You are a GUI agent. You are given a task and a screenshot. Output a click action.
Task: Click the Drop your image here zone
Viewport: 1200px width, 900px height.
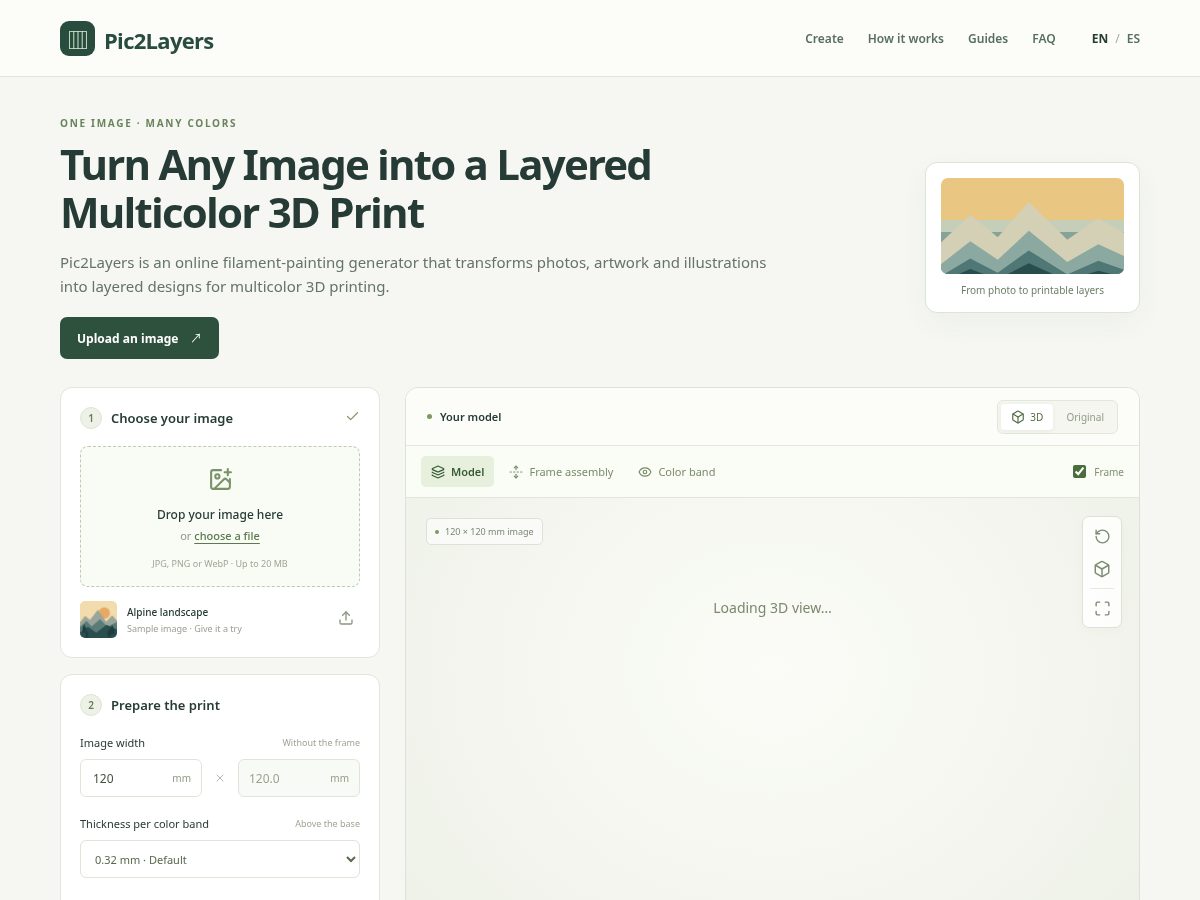pos(220,516)
